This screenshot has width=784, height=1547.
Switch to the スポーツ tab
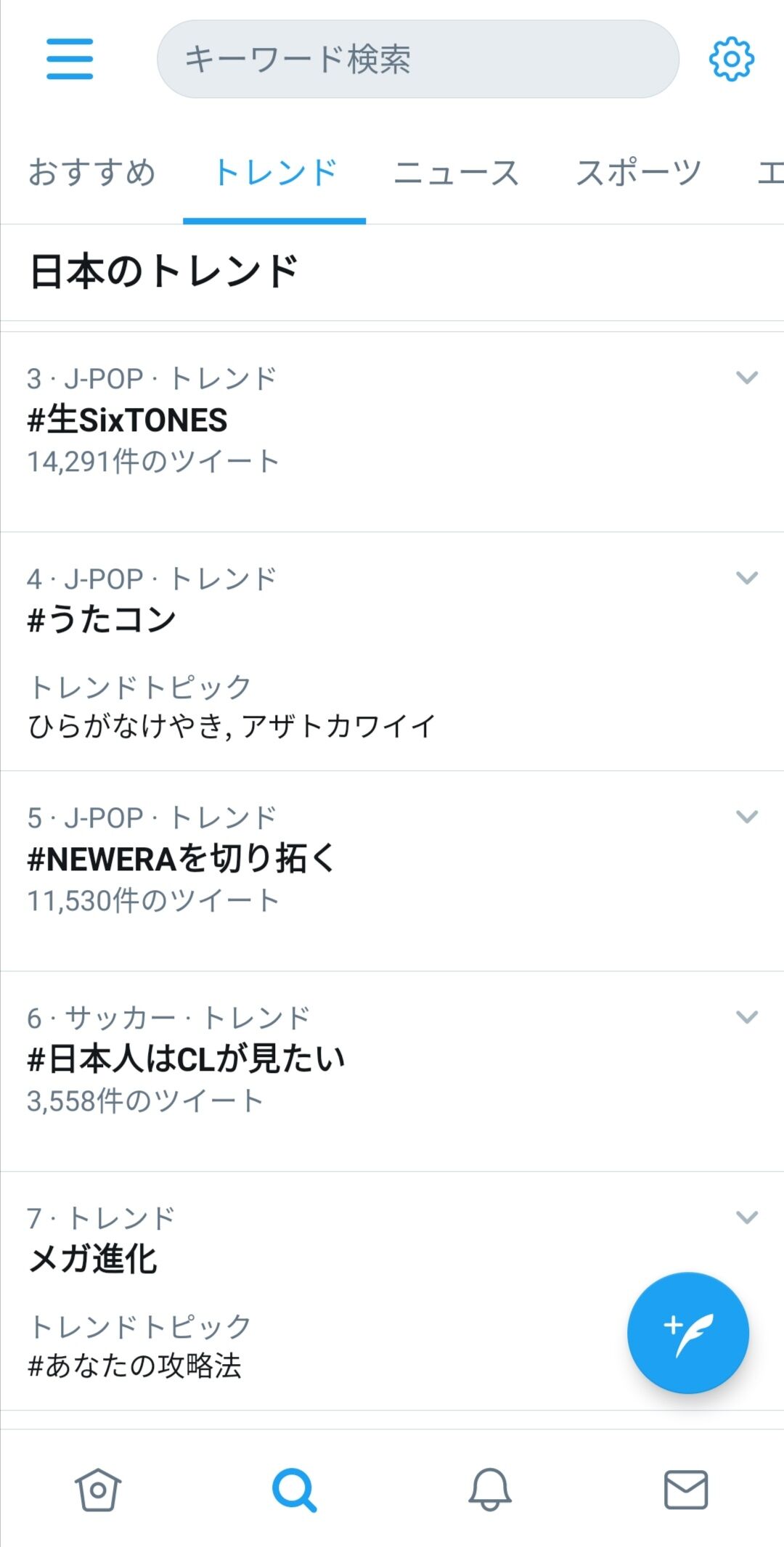(638, 173)
